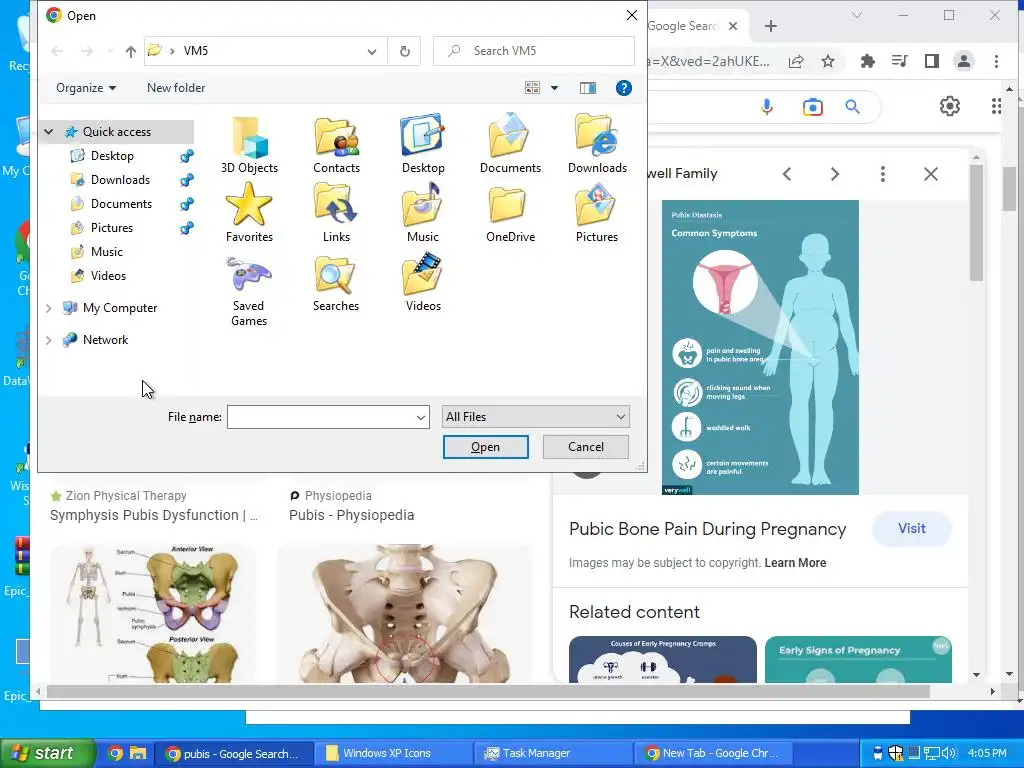Select Downloads in Quick access tree
The height and width of the screenshot is (768, 1024).
120,180
